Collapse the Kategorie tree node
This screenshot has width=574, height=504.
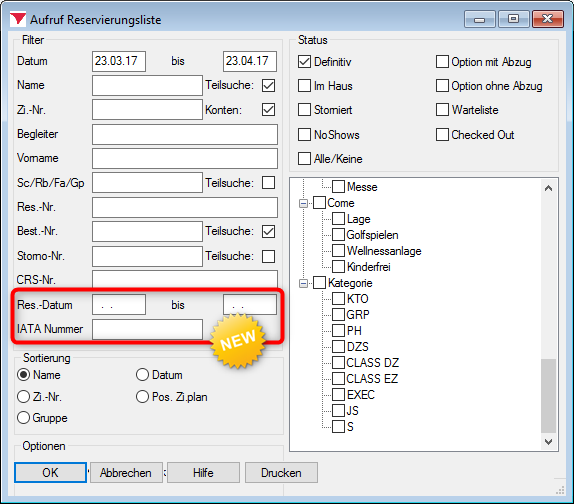(x=303, y=283)
